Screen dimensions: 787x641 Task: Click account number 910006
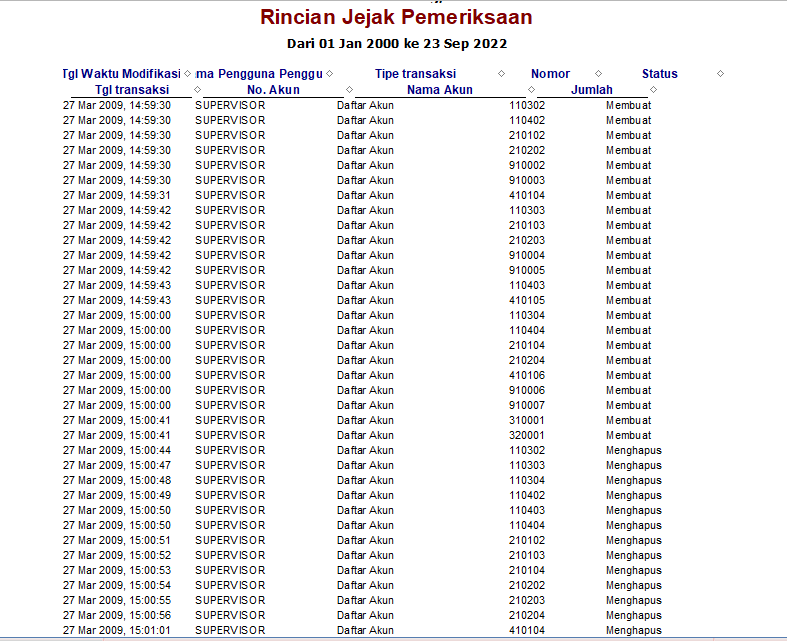527,391
